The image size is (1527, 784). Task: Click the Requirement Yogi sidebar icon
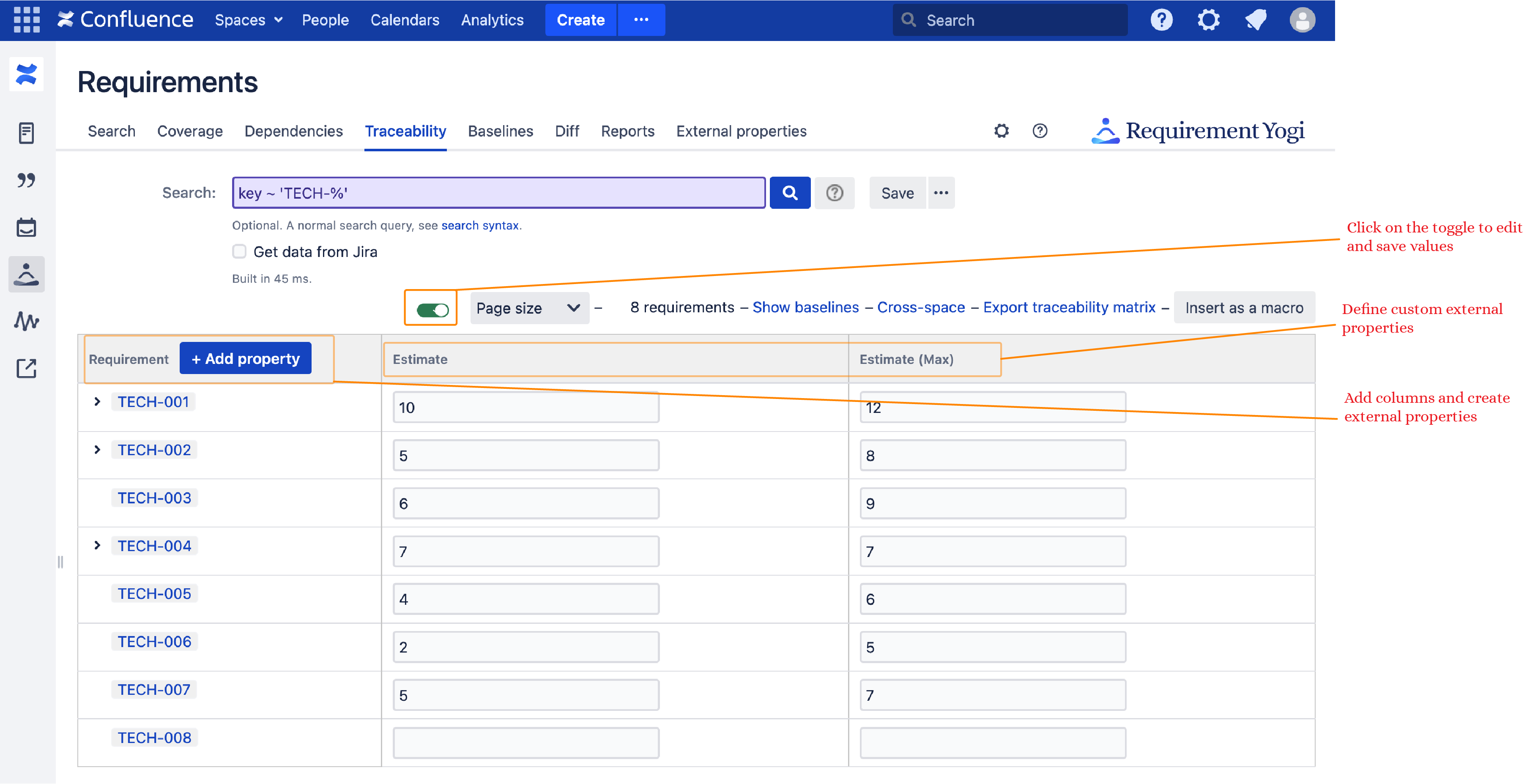(26, 274)
